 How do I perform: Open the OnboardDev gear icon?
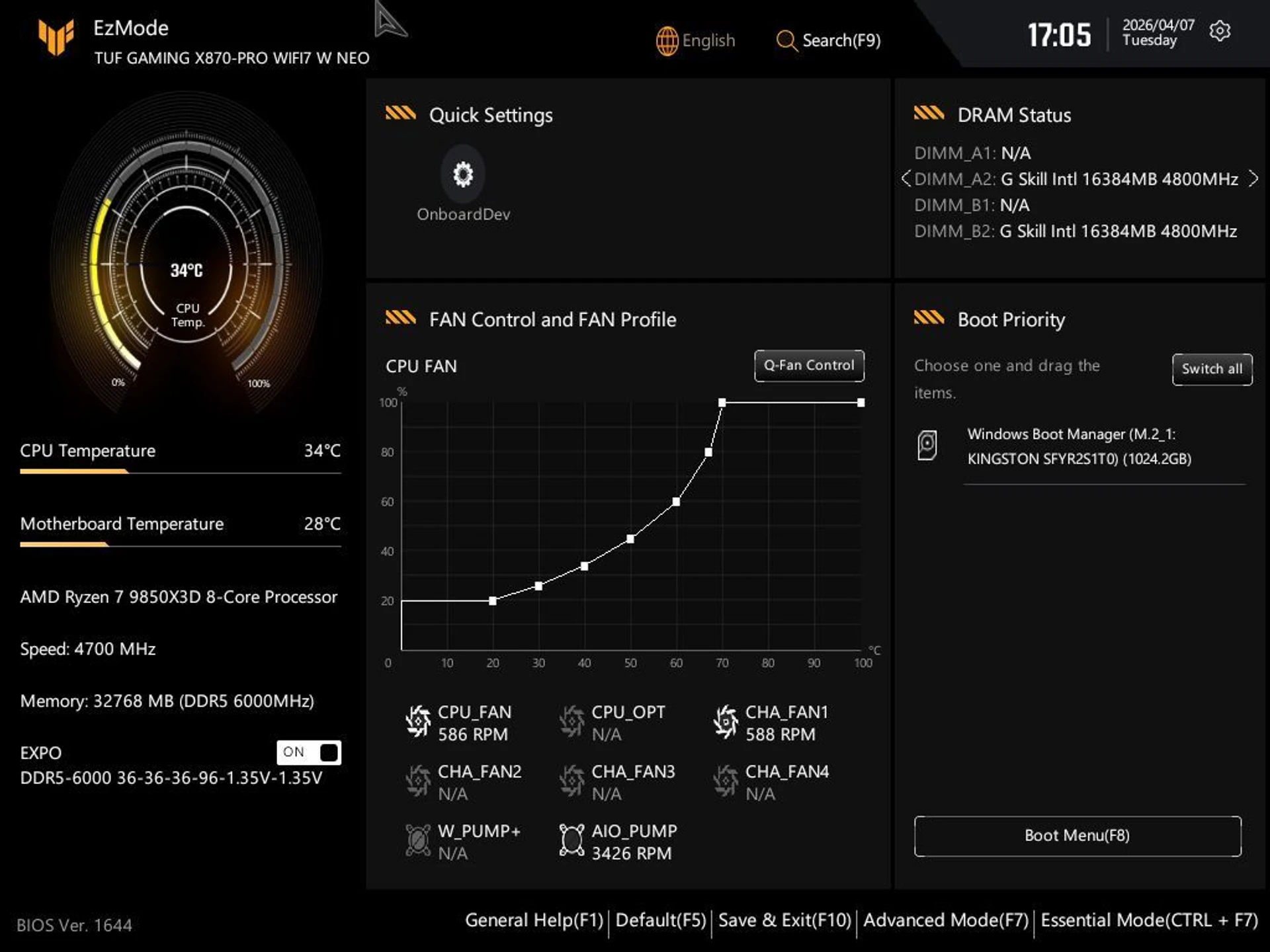pos(463,175)
